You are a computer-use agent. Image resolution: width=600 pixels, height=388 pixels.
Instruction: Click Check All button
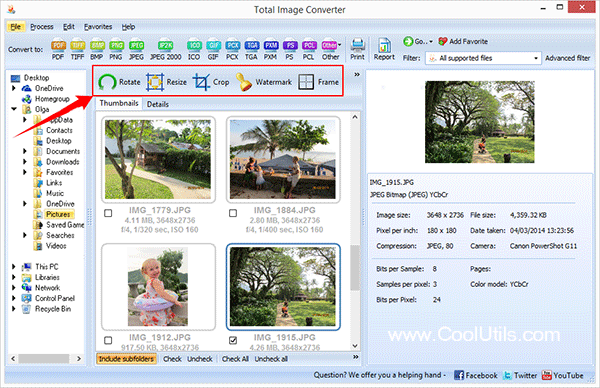pos(235,359)
